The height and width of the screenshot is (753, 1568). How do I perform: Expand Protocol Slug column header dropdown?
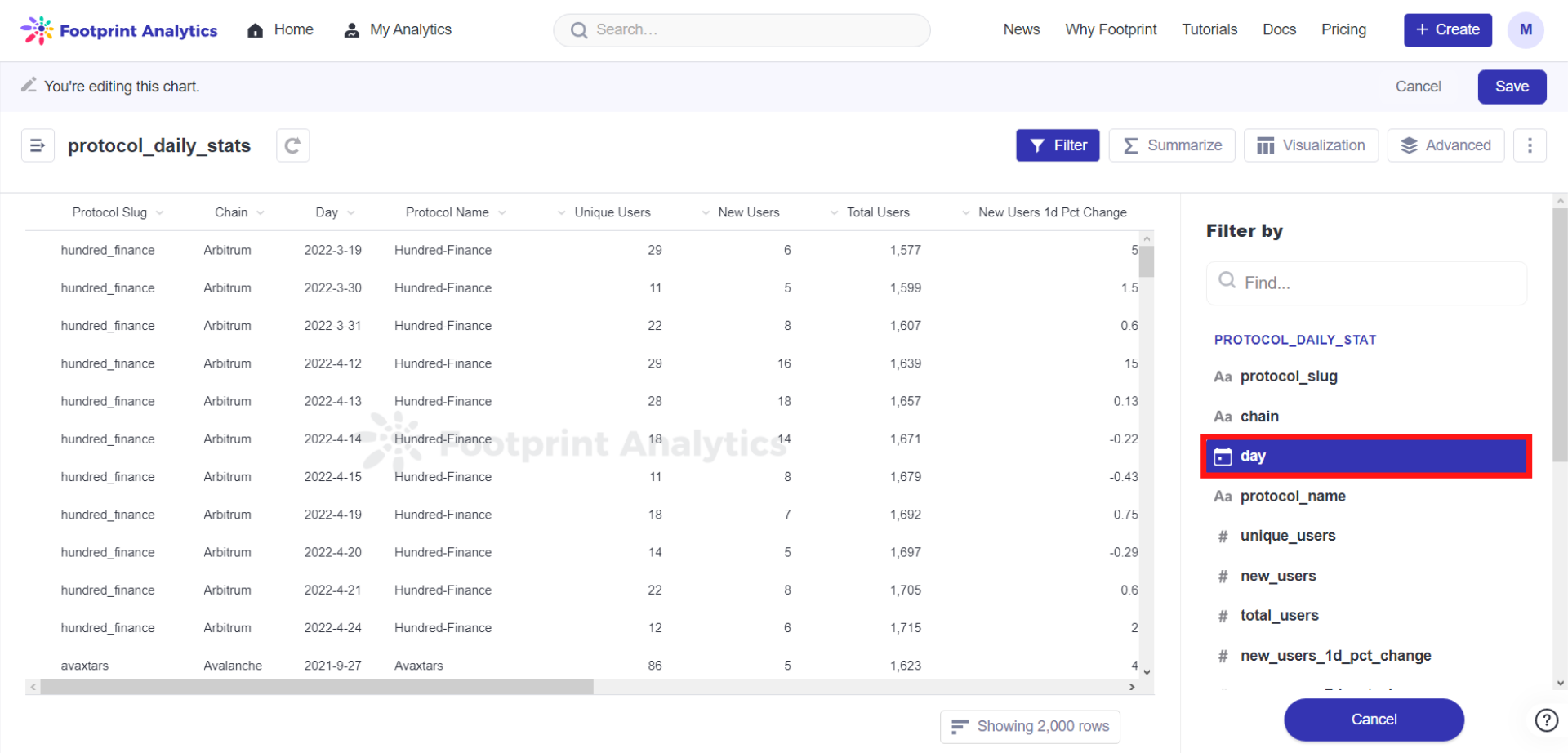point(159,212)
